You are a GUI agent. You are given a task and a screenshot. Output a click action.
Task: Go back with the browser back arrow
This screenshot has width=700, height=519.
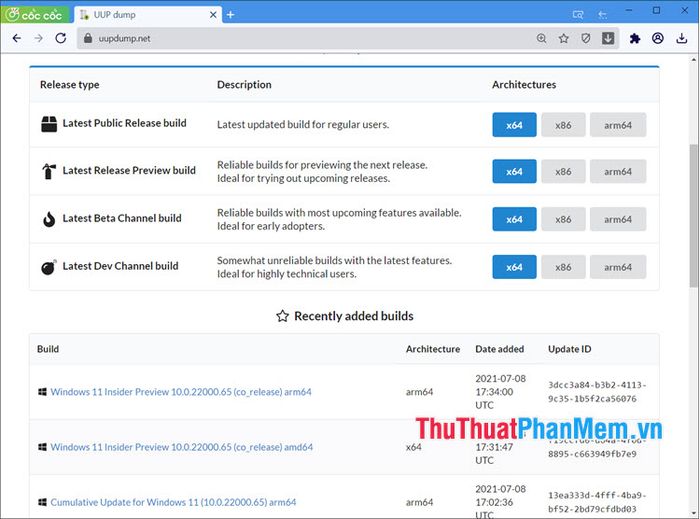coord(17,38)
